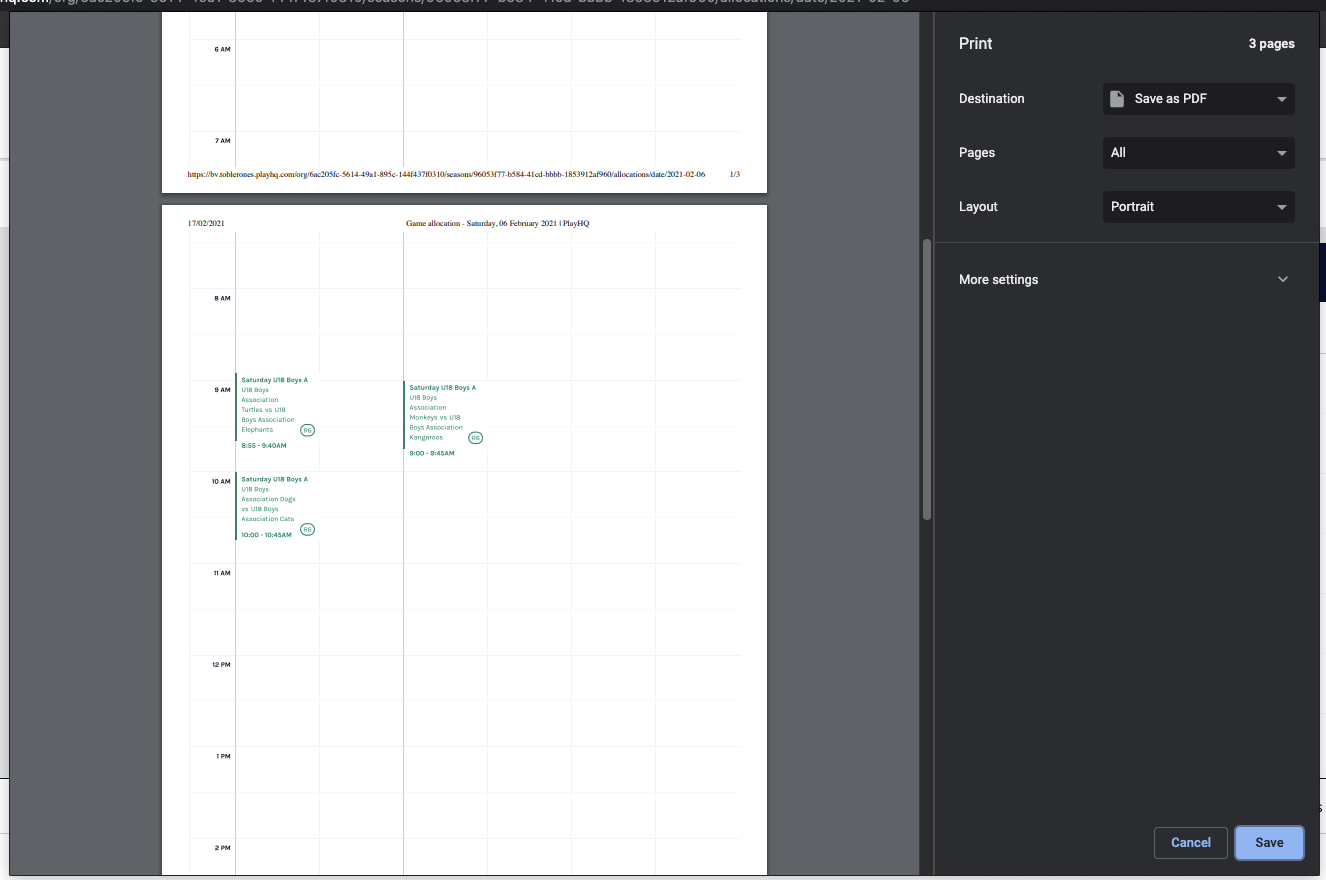Click R6 badge on Turtles vs Elephants game
The width and height of the screenshot is (1326, 880).
pos(308,430)
